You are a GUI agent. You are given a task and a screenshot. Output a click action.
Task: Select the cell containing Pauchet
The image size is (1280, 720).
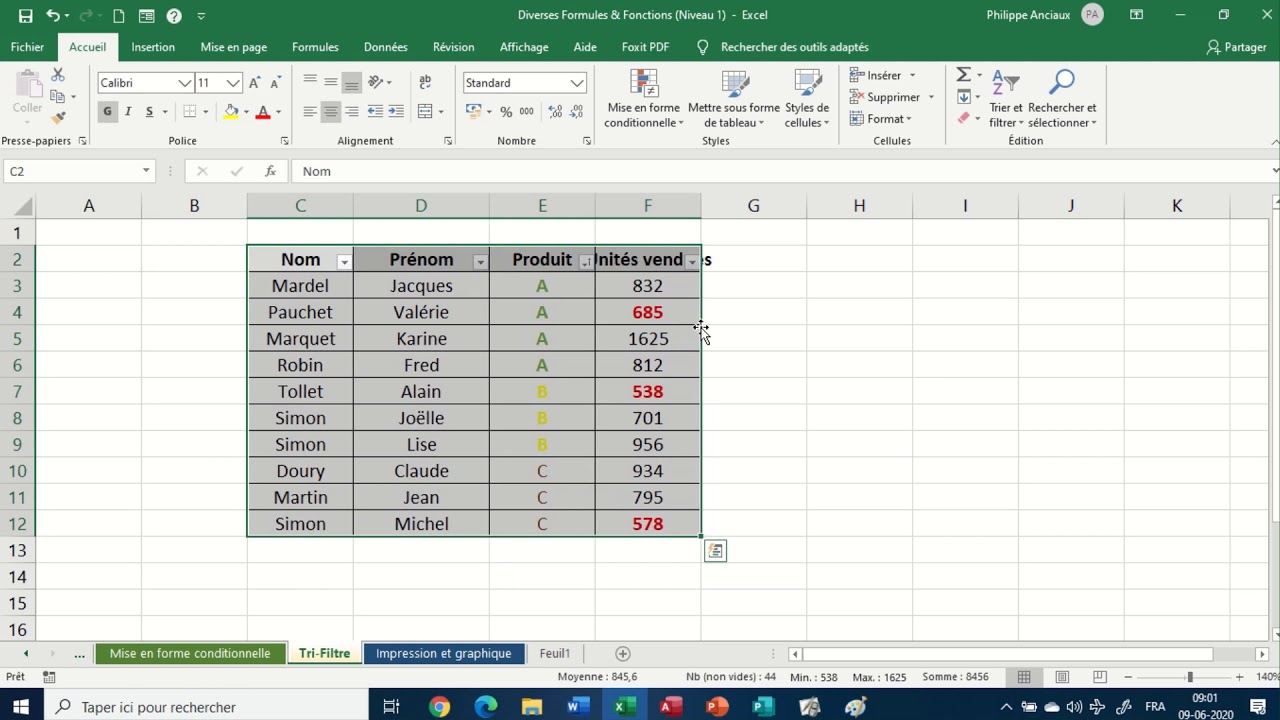coord(300,312)
